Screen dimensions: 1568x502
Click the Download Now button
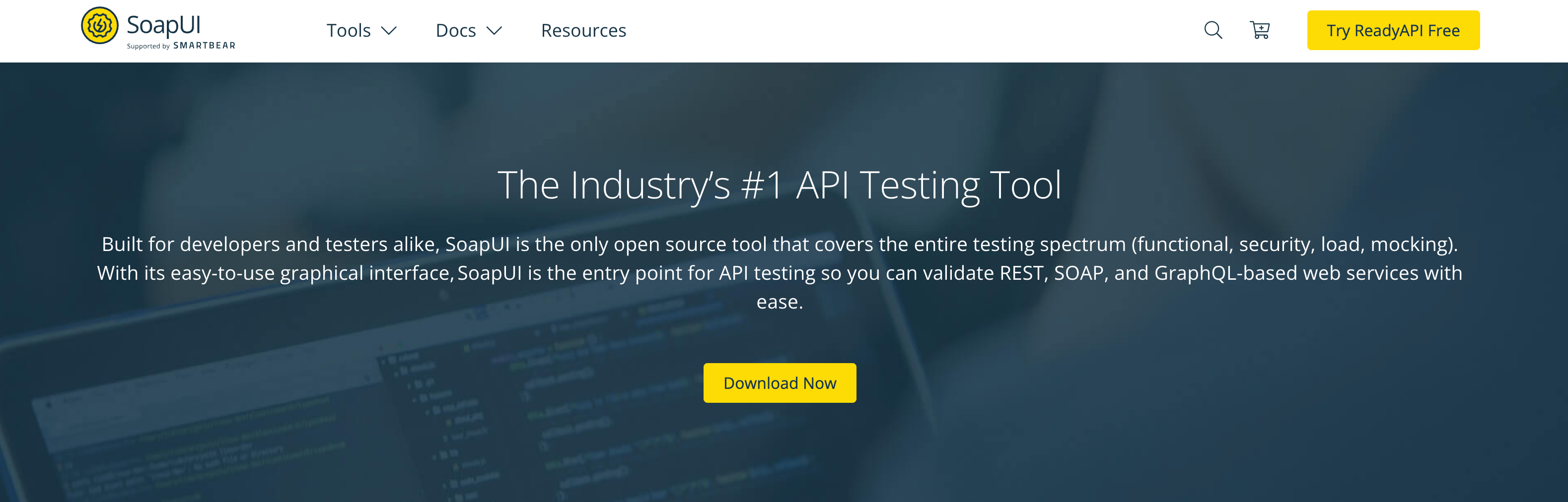779,383
